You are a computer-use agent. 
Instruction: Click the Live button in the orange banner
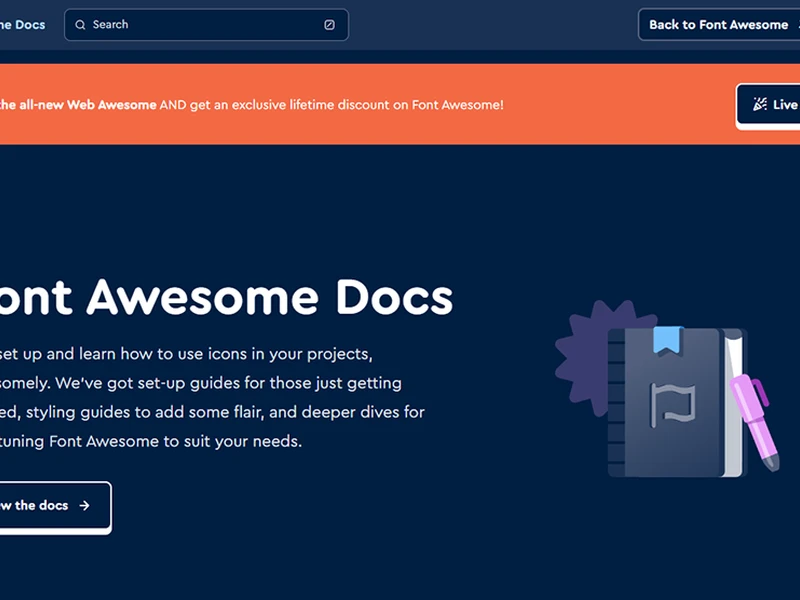(x=768, y=105)
